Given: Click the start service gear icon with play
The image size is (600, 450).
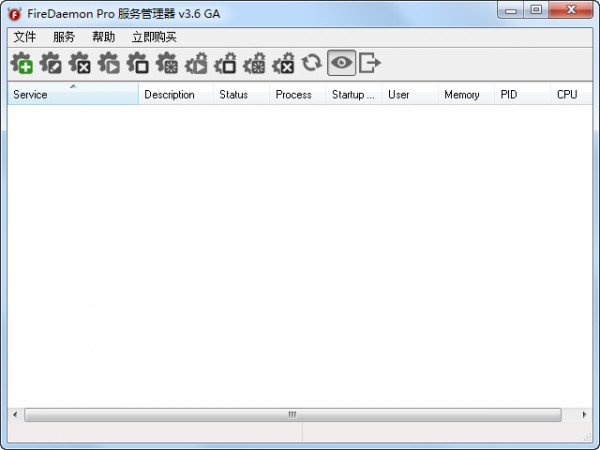Looking at the screenshot, I should pyautogui.click(x=109, y=63).
